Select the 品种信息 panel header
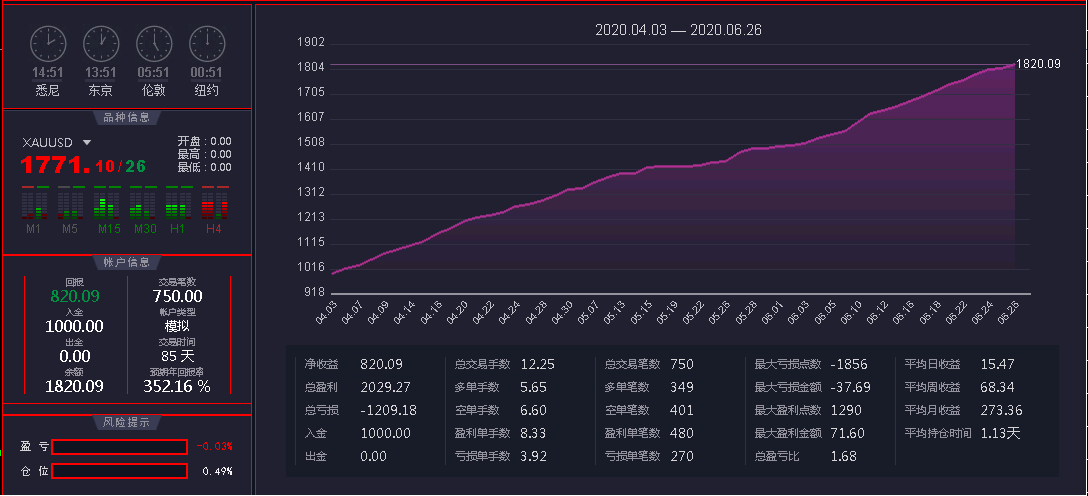The width and height of the screenshot is (1088, 496). (127, 117)
